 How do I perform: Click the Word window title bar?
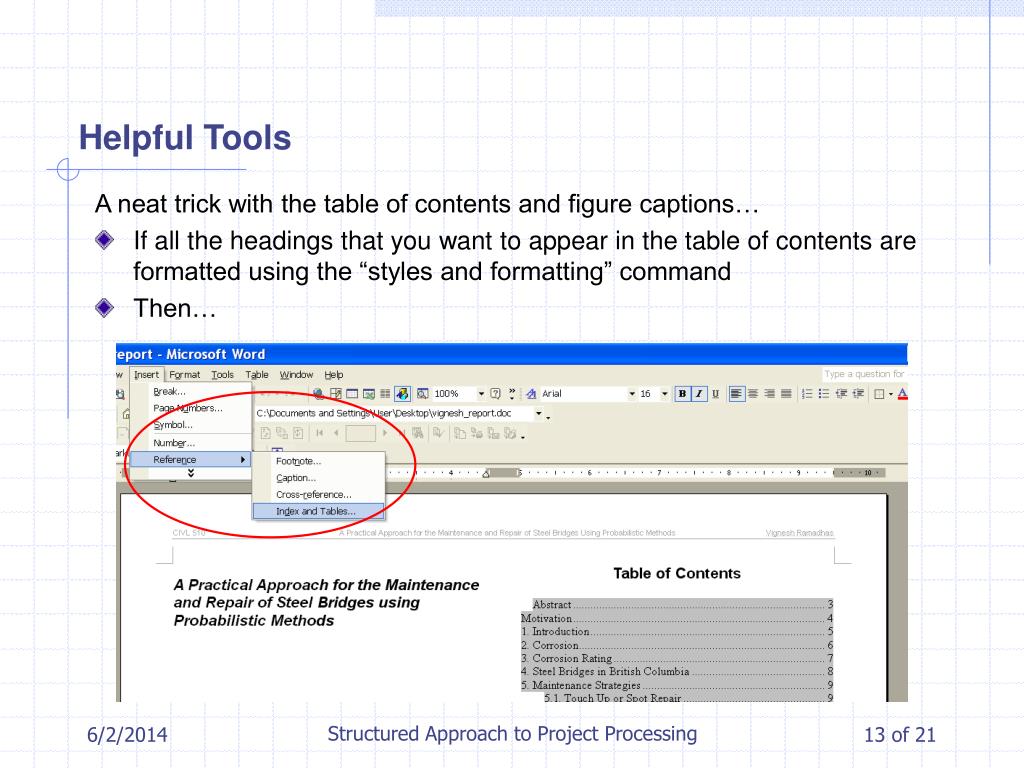point(511,354)
